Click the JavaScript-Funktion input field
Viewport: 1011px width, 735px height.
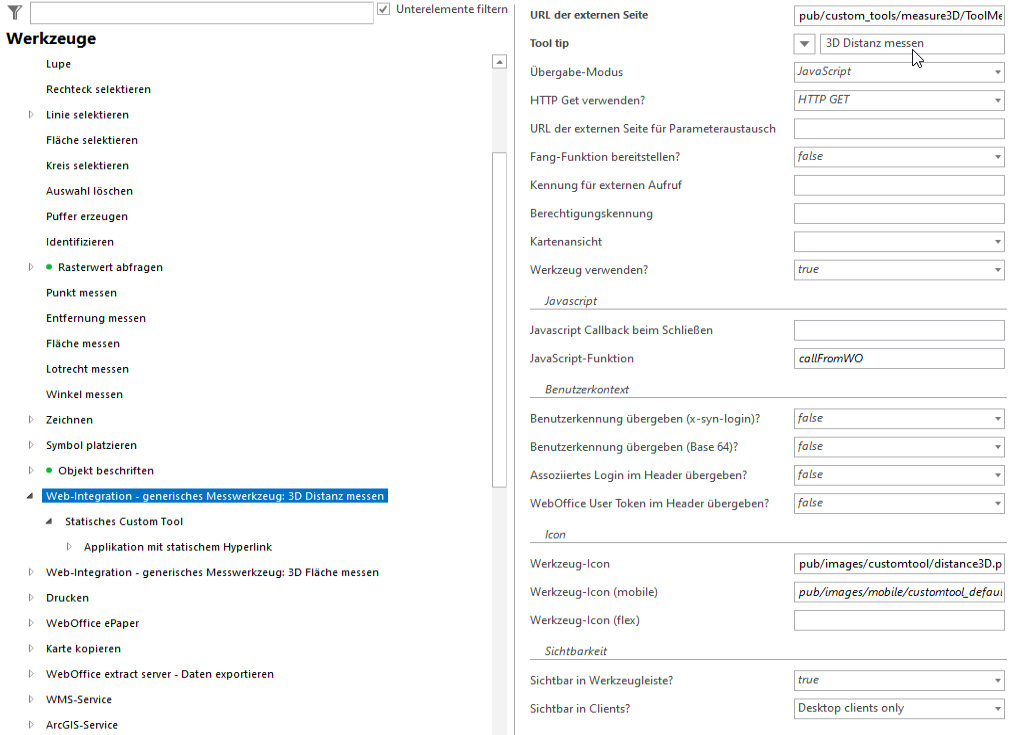(897, 357)
